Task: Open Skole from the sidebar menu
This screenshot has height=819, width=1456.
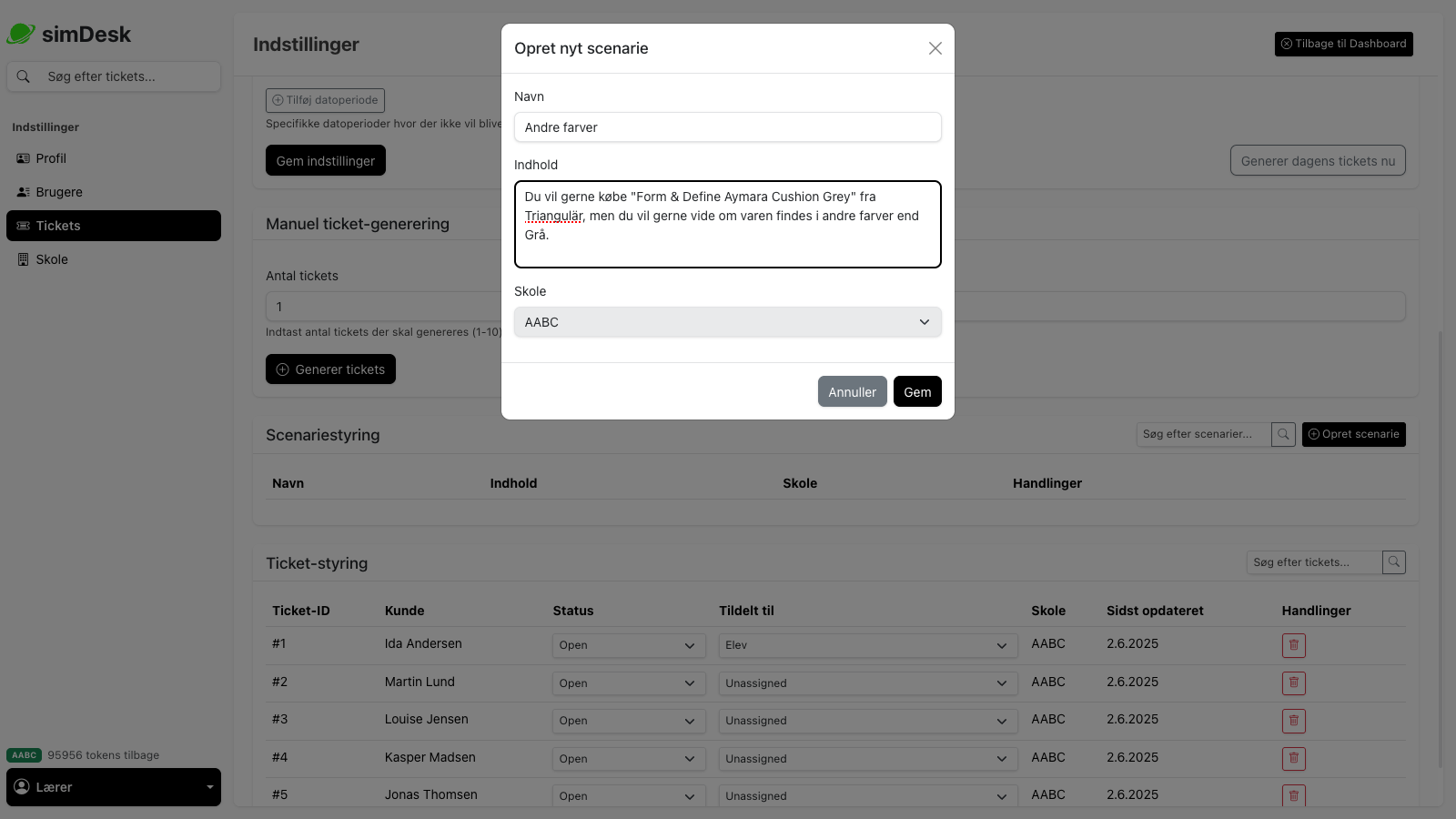Action: pos(51,259)
